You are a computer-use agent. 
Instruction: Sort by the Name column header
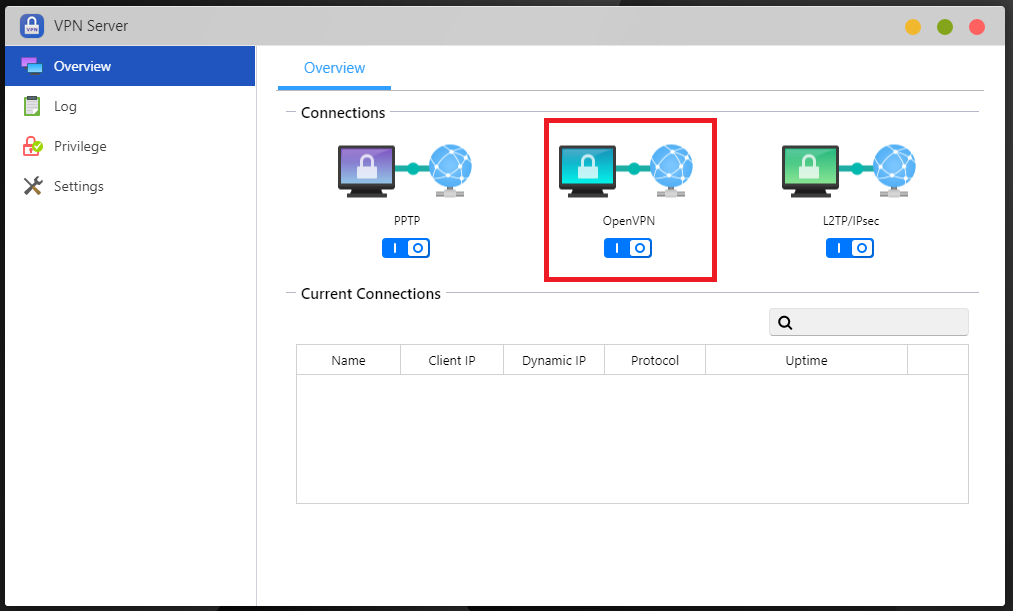coord(348,360)
